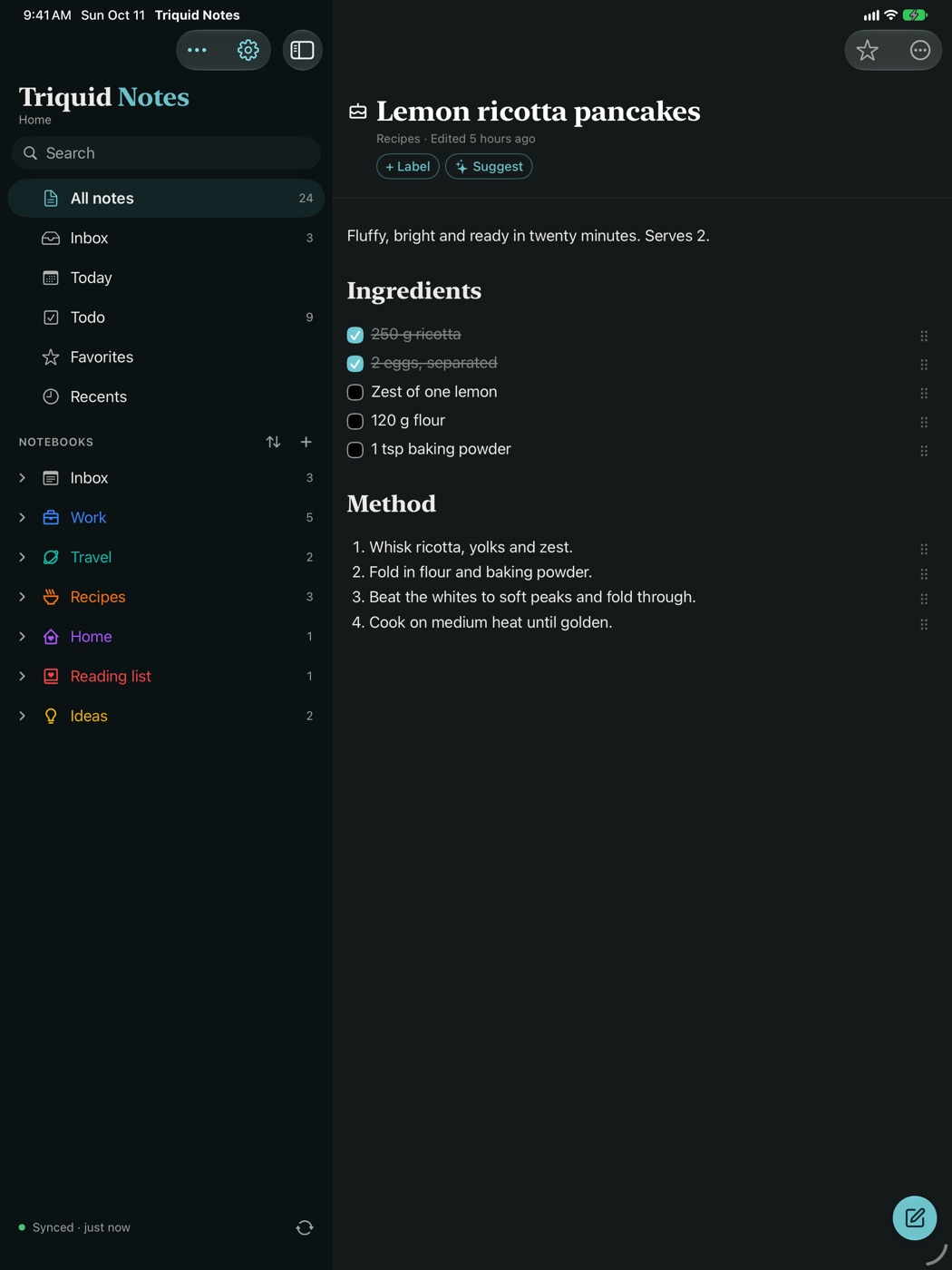Toggle the sidebar panel button
The width and height of the screenshot is (952, 1270).
302,50
